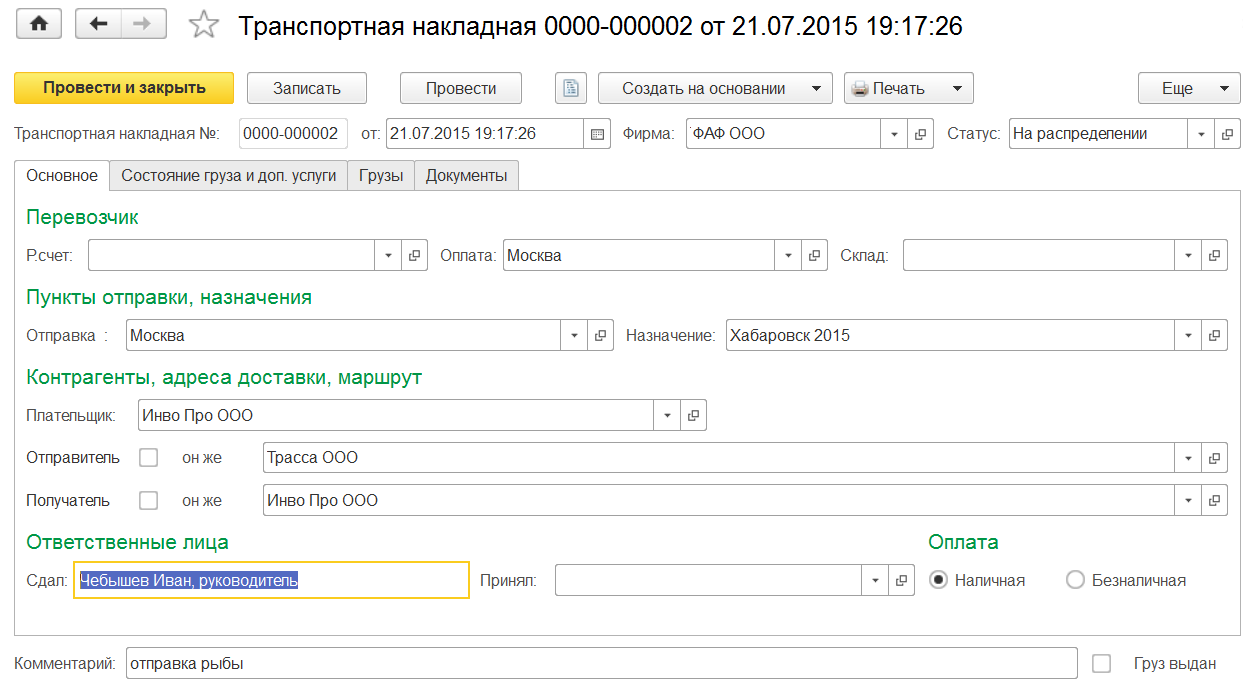This screenshot has height=689, width=1243.
Task: Open the Документы tab
Action: [x=466, y=175]
